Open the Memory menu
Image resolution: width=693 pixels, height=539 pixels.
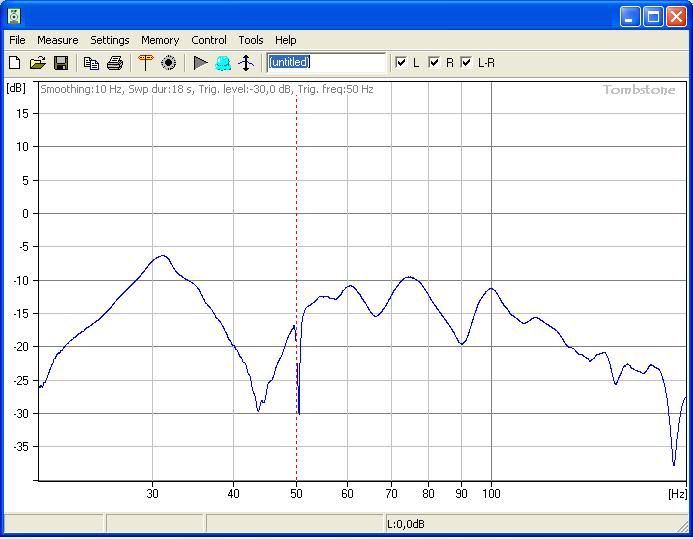point(160,40)
